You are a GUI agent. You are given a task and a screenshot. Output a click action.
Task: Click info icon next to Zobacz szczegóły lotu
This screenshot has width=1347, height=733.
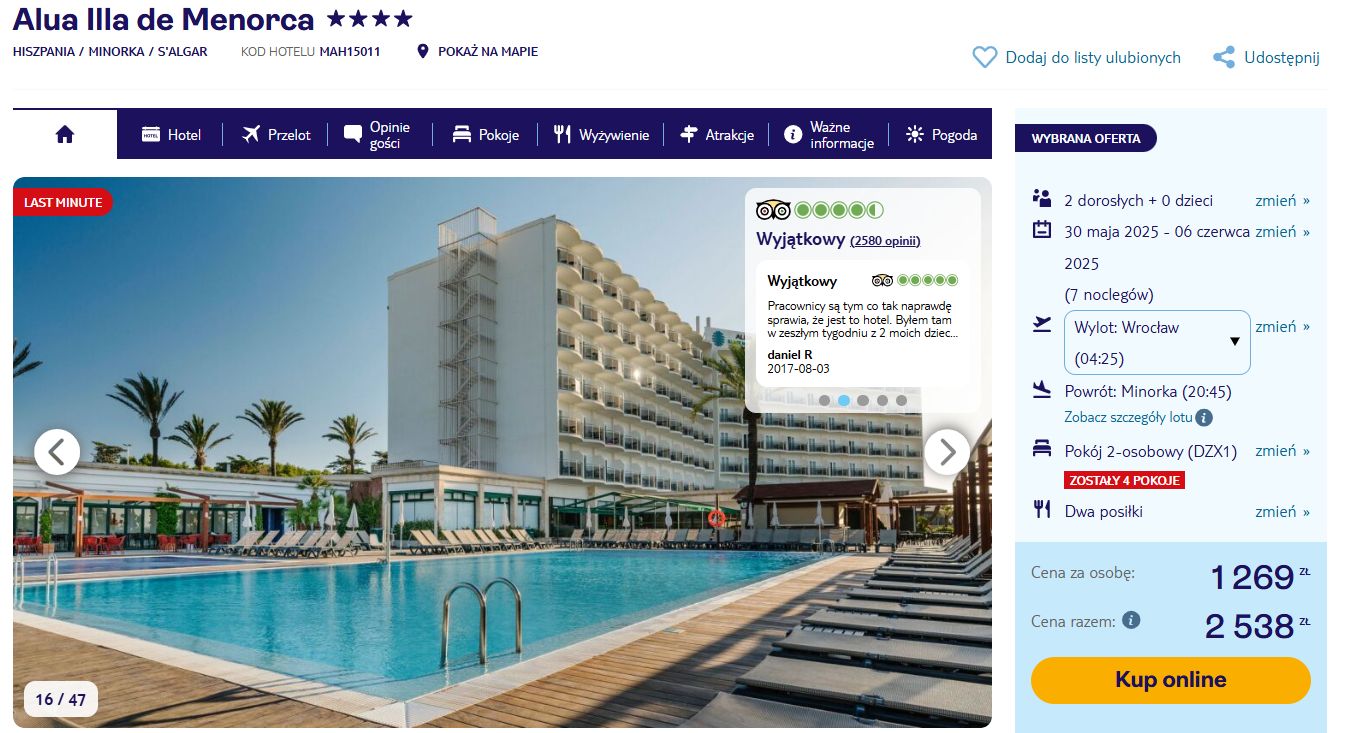(1204, 417)
